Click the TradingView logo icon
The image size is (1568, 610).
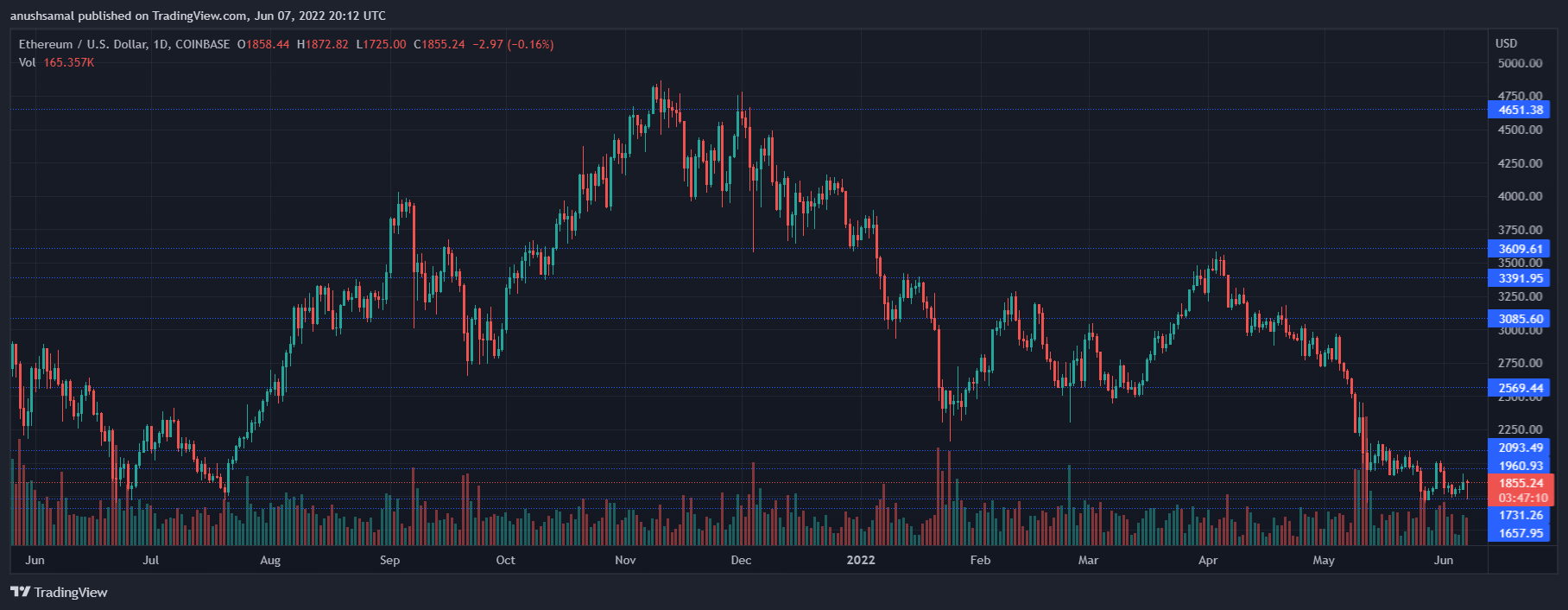coord(20,592)
